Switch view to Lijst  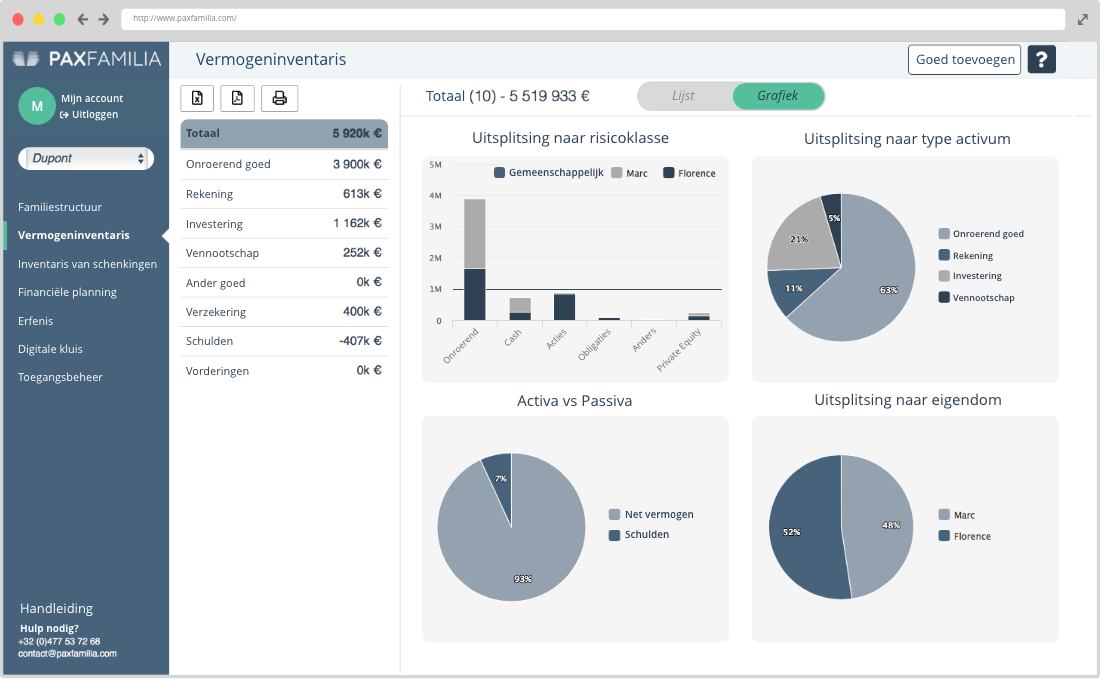click(x=684, y=96)
